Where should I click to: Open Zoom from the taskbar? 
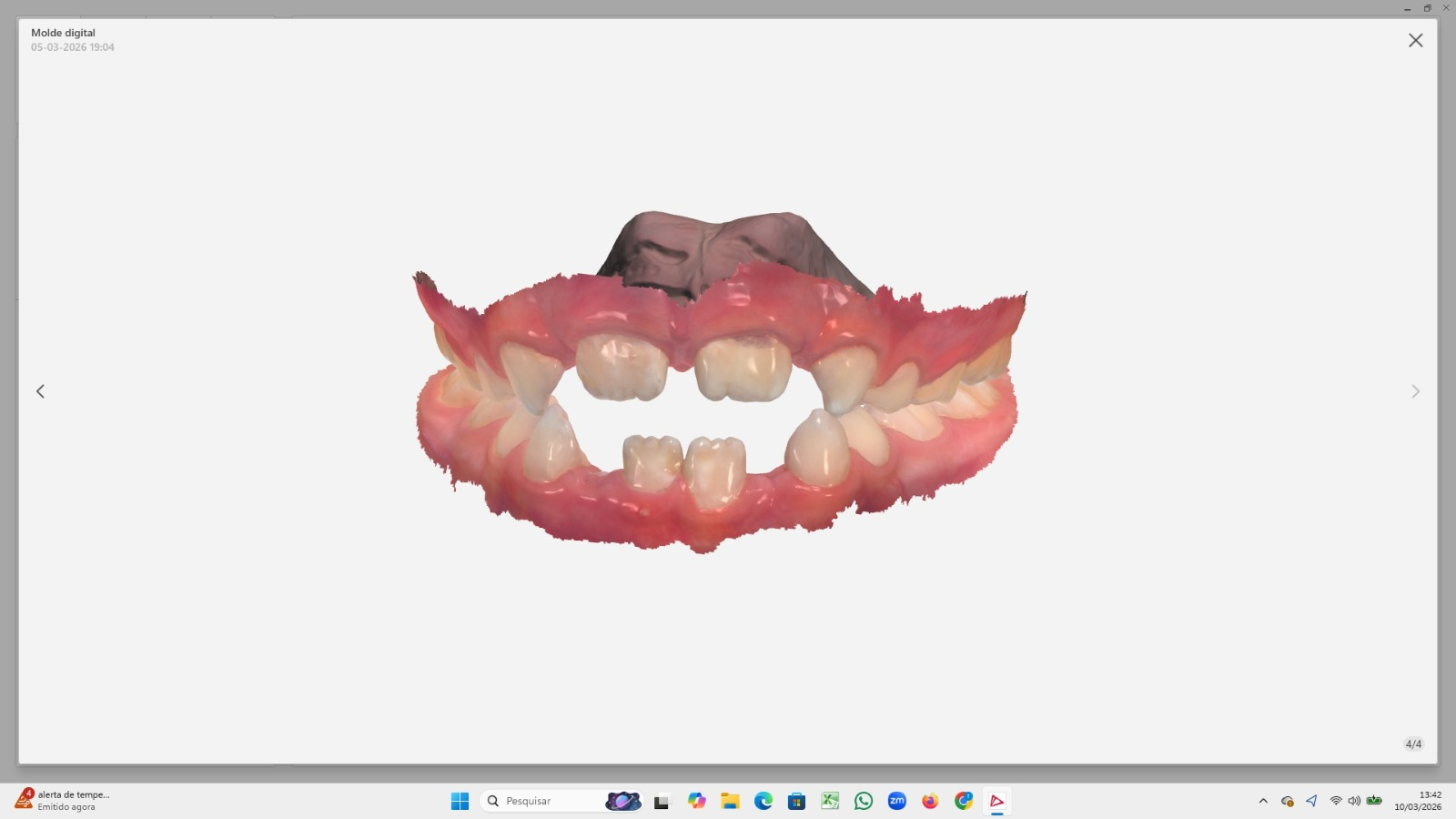click(x=897, y=801)
